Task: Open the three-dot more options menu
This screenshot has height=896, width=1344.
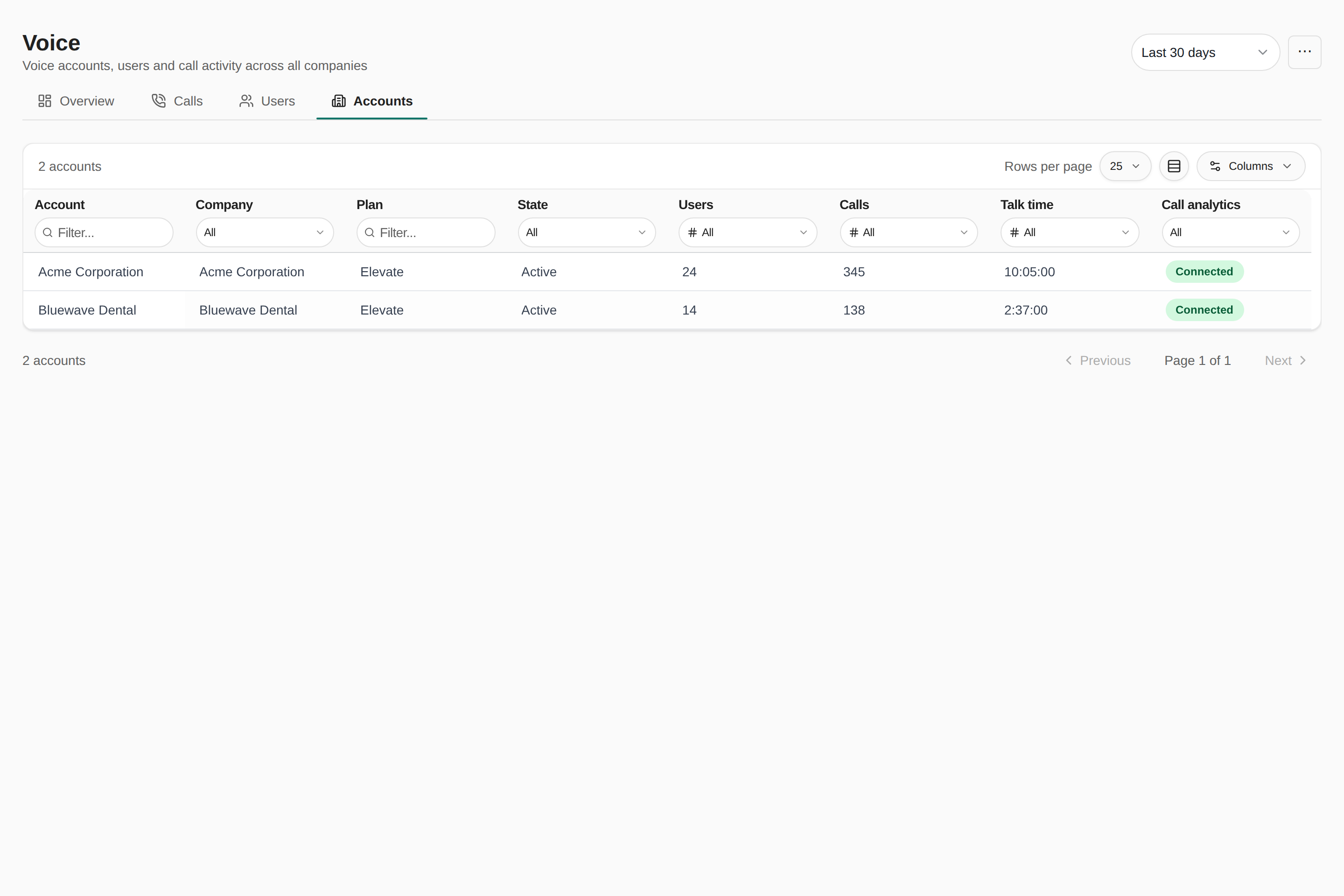Action: (x=1304, y=52)
